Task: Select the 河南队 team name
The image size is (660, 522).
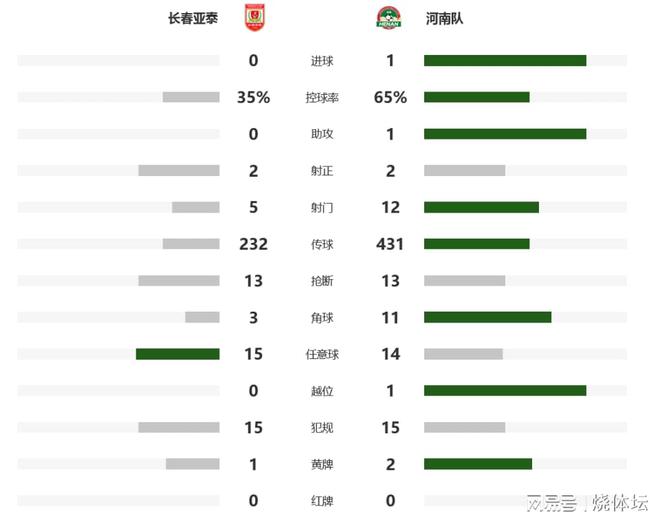Action: [x=444, y=19]
